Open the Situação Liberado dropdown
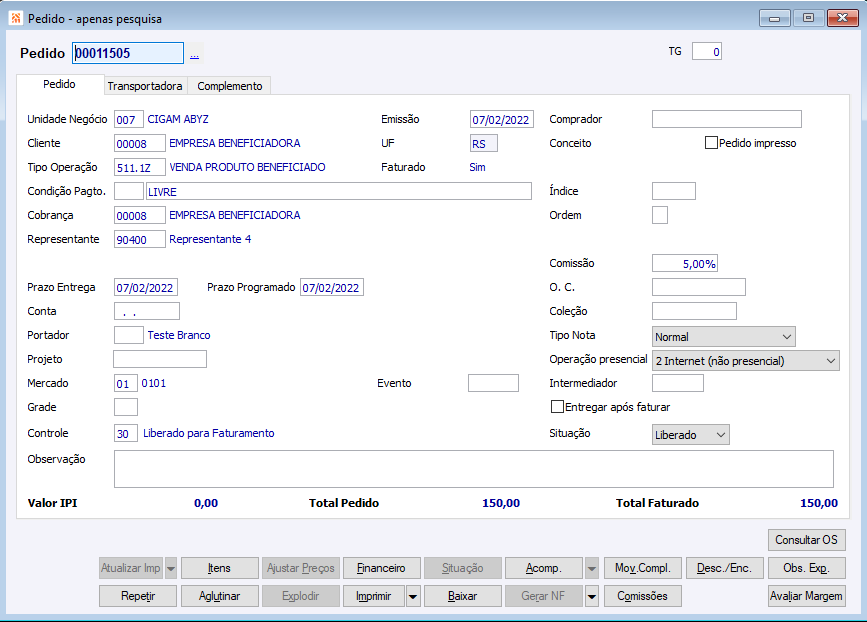The width and height of the screenshot is (867, 622). (x=690, y=435)
